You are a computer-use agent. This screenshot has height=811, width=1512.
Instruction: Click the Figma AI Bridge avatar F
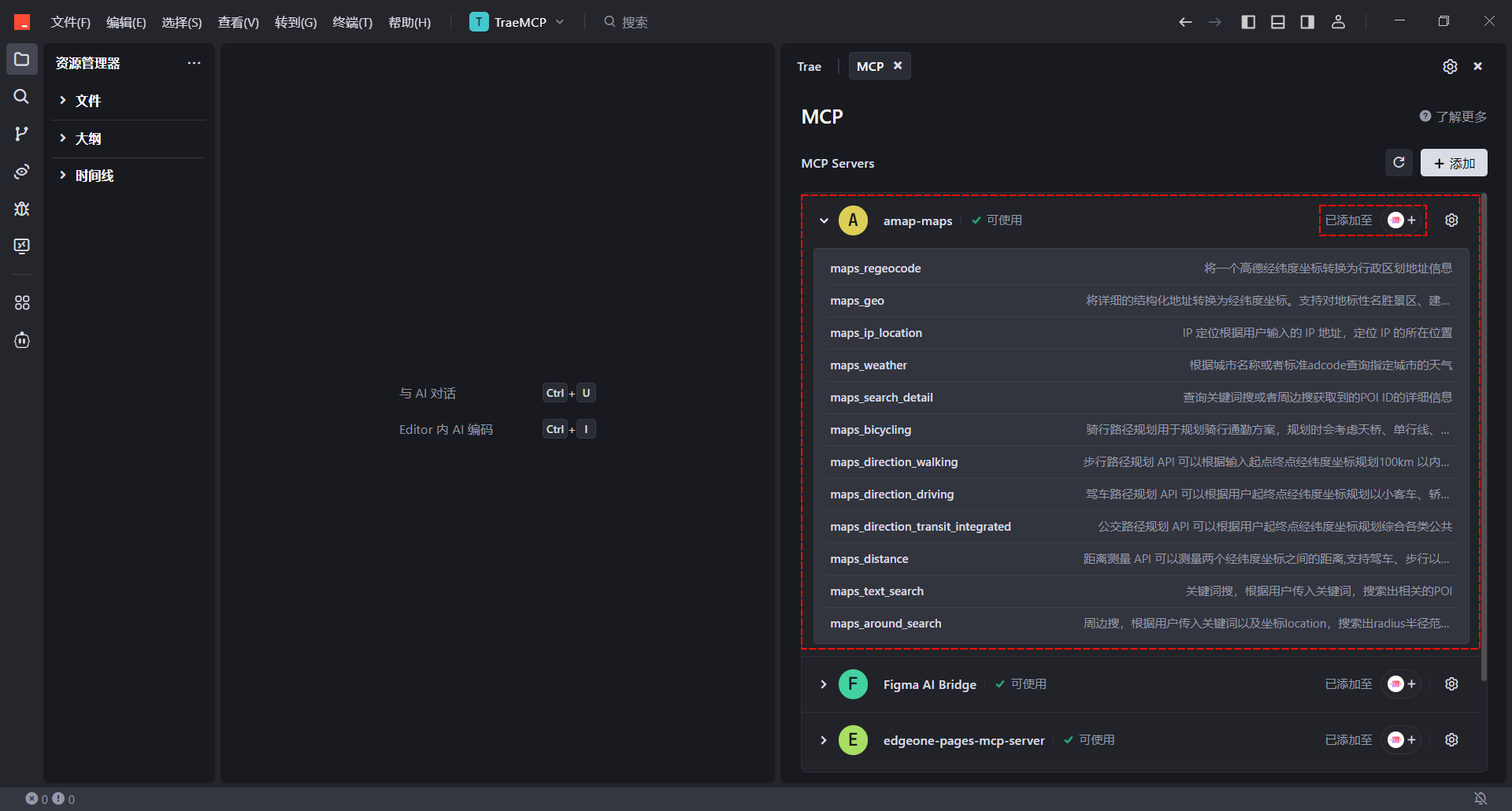tap(853, 684)
